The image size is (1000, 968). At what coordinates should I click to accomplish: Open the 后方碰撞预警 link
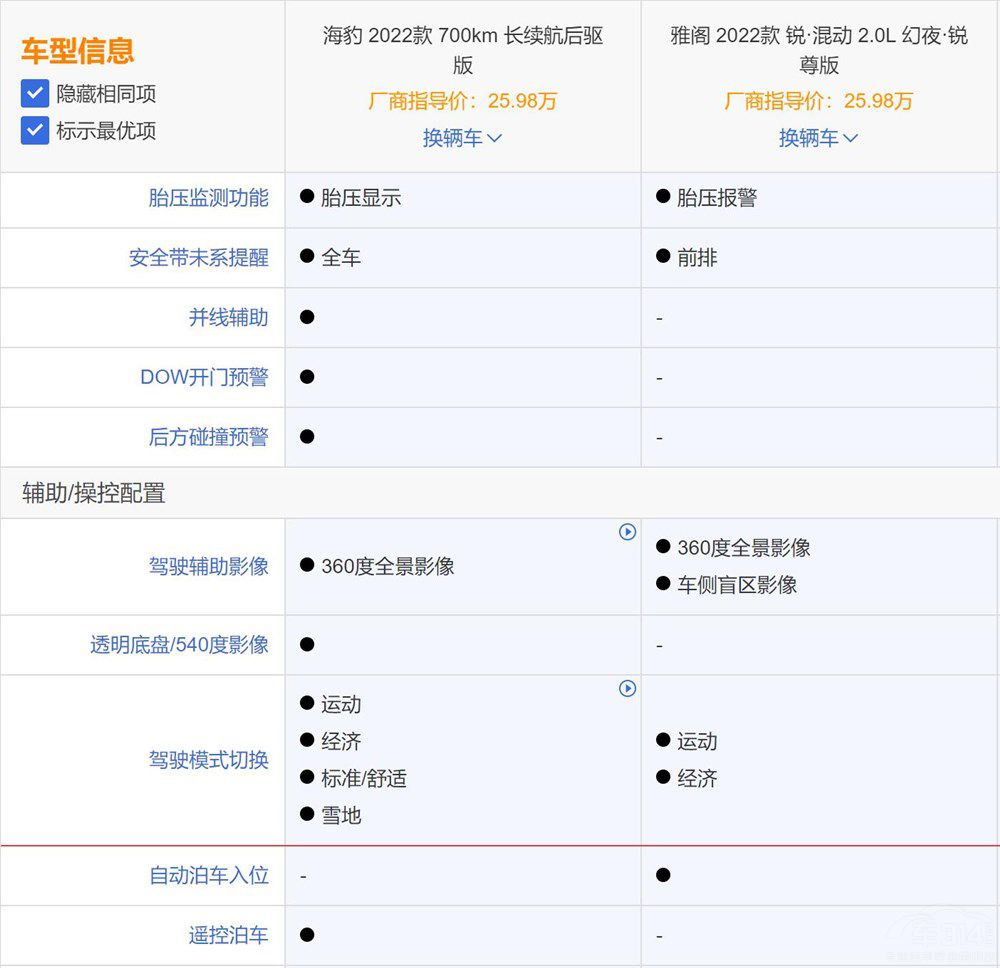pyautogui.click(x=207, y=437)
